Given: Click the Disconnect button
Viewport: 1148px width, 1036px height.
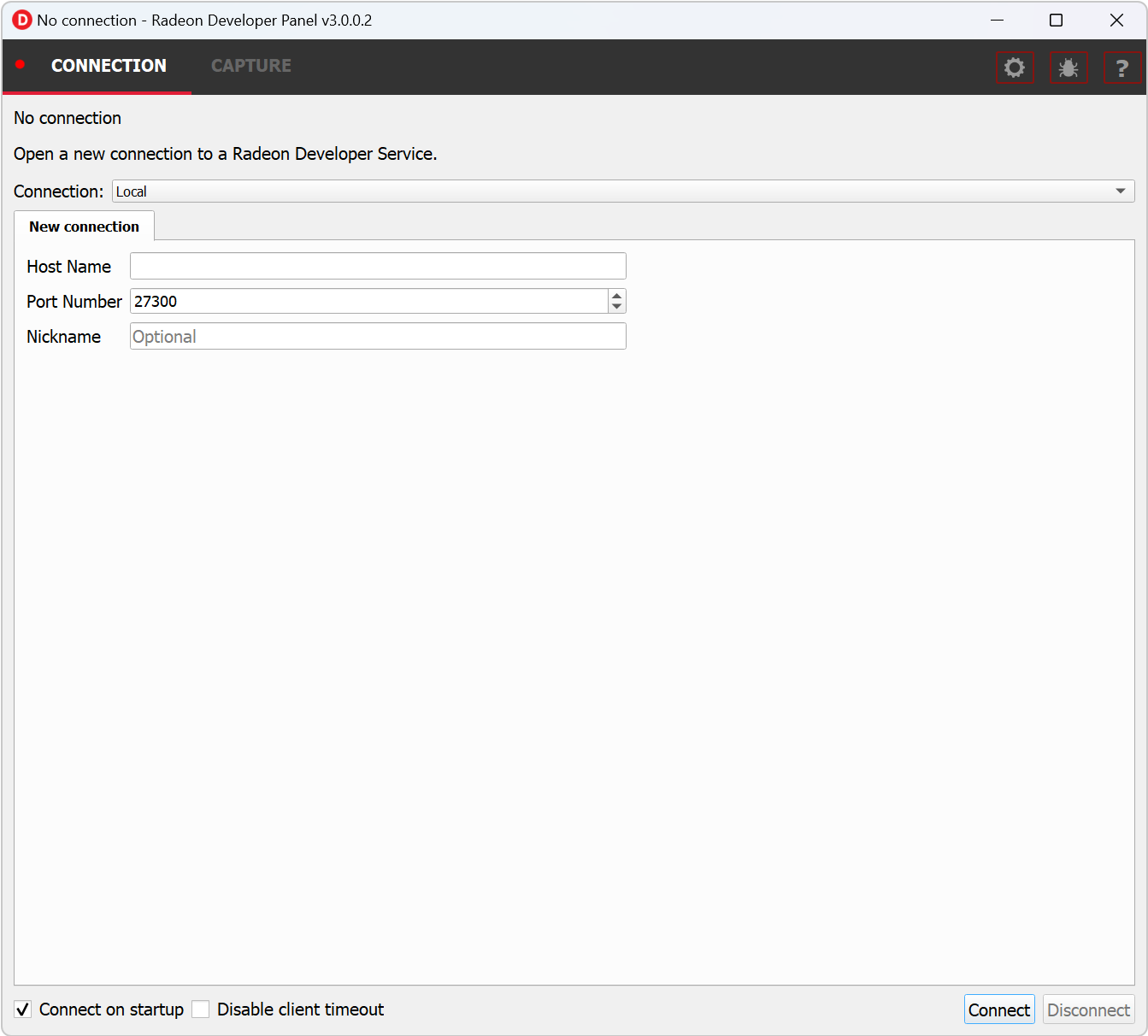Looking at the screenshot, I should pyautogui.click(x=1088, y=1010).
